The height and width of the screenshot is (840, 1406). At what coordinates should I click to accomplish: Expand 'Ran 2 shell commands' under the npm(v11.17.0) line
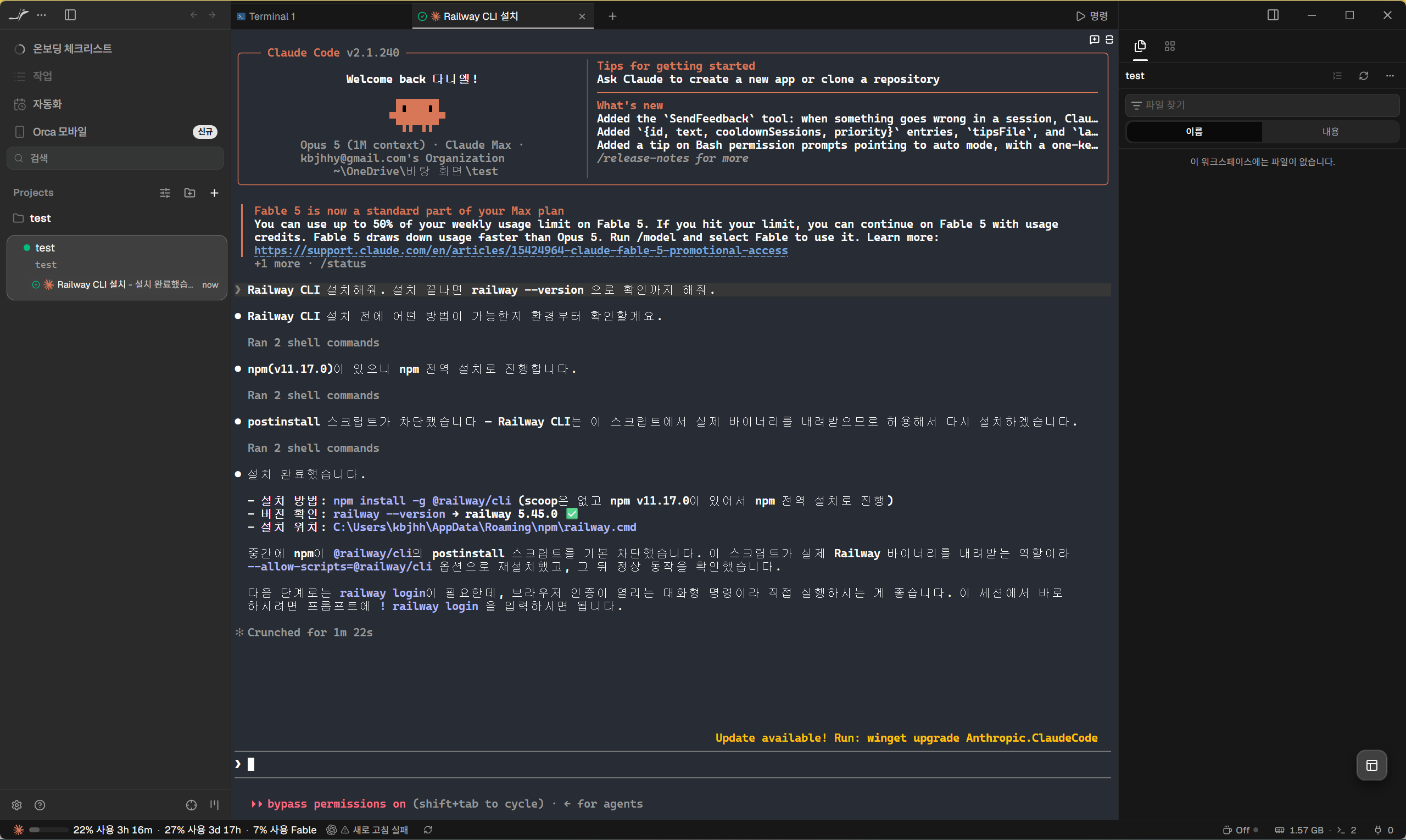tap(313, 396)
